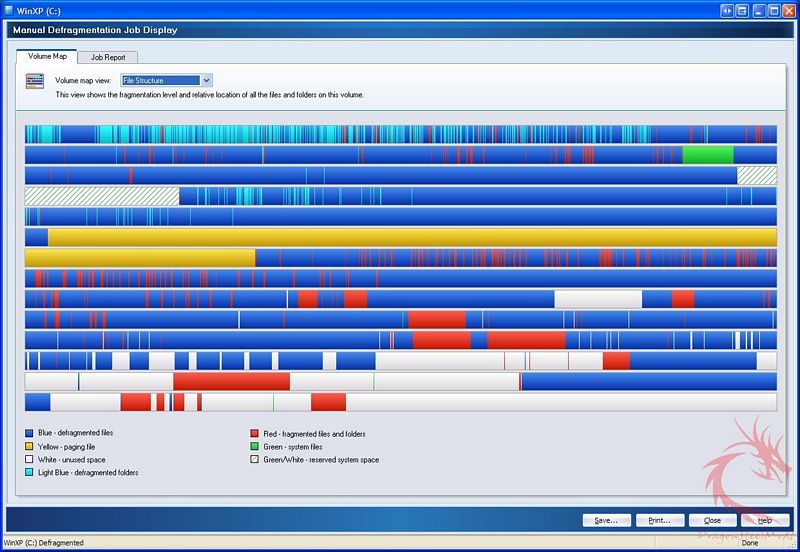The height and width of the screenshot is (552, 800).
Task: Click the double-arrow button in title bar
Action: (x=727, y=9)
